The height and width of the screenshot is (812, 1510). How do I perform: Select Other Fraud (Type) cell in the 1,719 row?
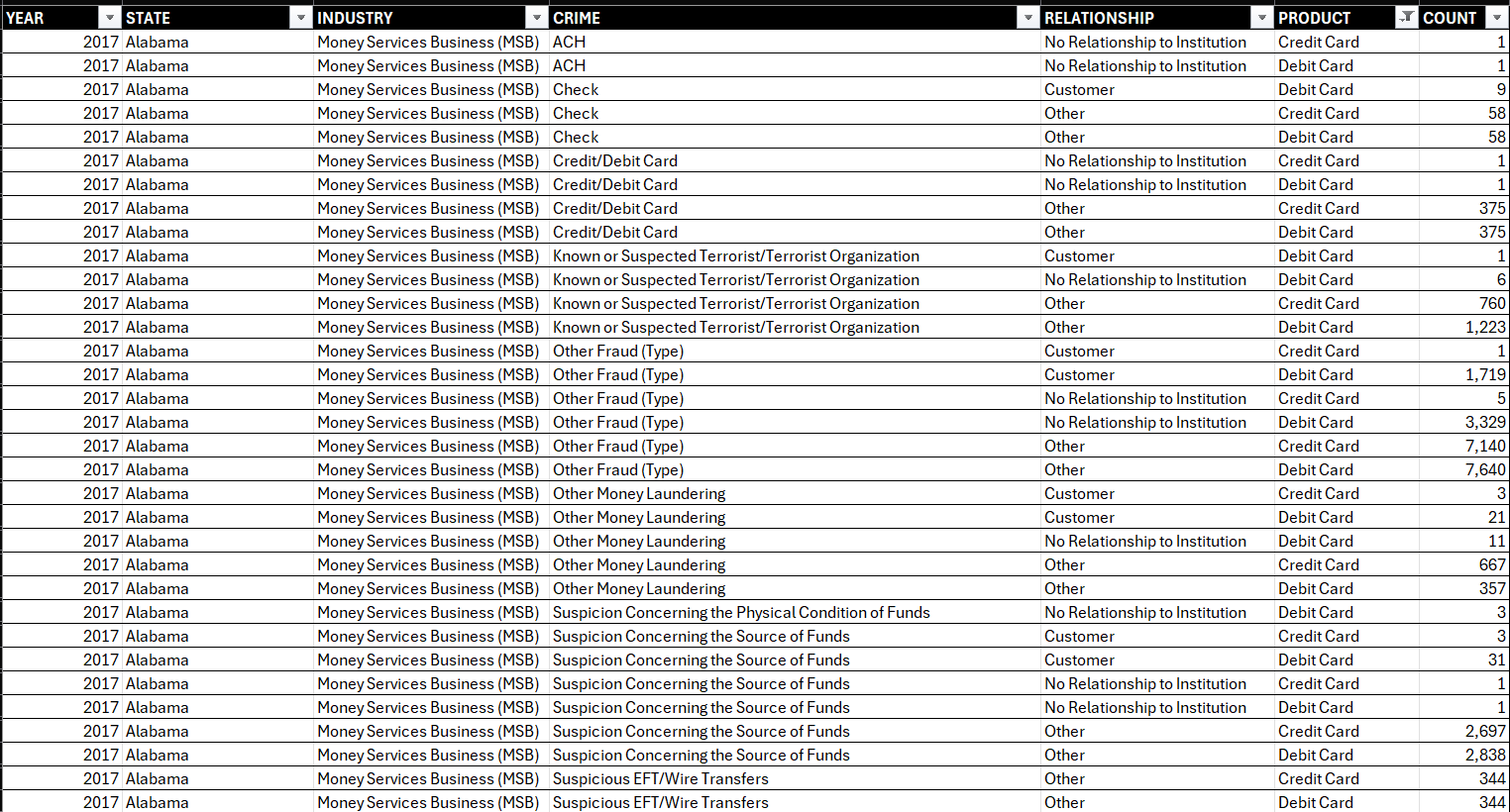[795, 374]
